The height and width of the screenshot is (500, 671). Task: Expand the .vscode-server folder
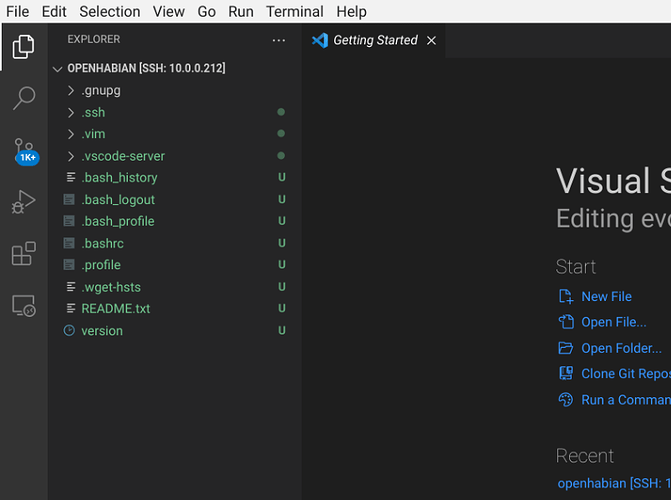point(71,156)
